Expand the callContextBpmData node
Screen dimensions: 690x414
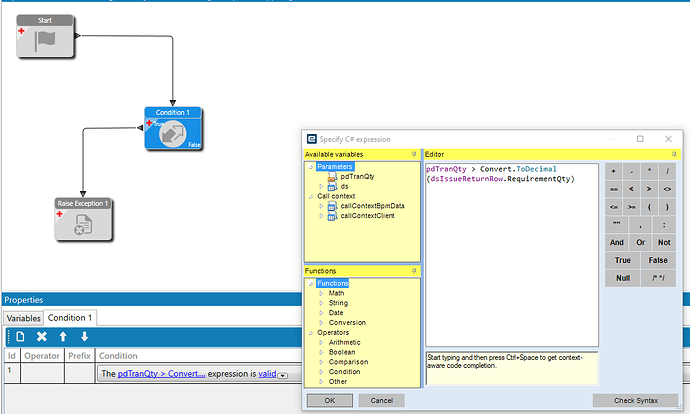pos(321,206)
